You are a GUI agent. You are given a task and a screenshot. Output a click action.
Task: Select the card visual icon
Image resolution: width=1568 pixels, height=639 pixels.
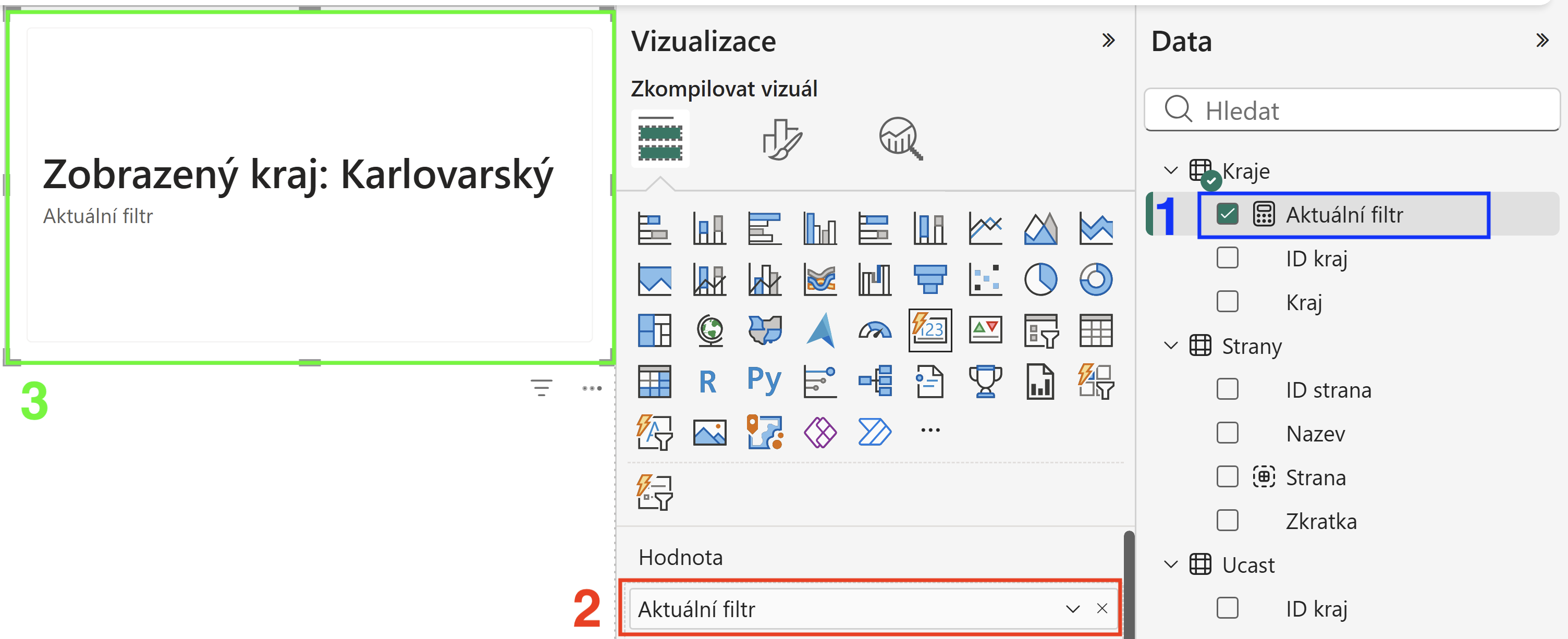[930, 330]
